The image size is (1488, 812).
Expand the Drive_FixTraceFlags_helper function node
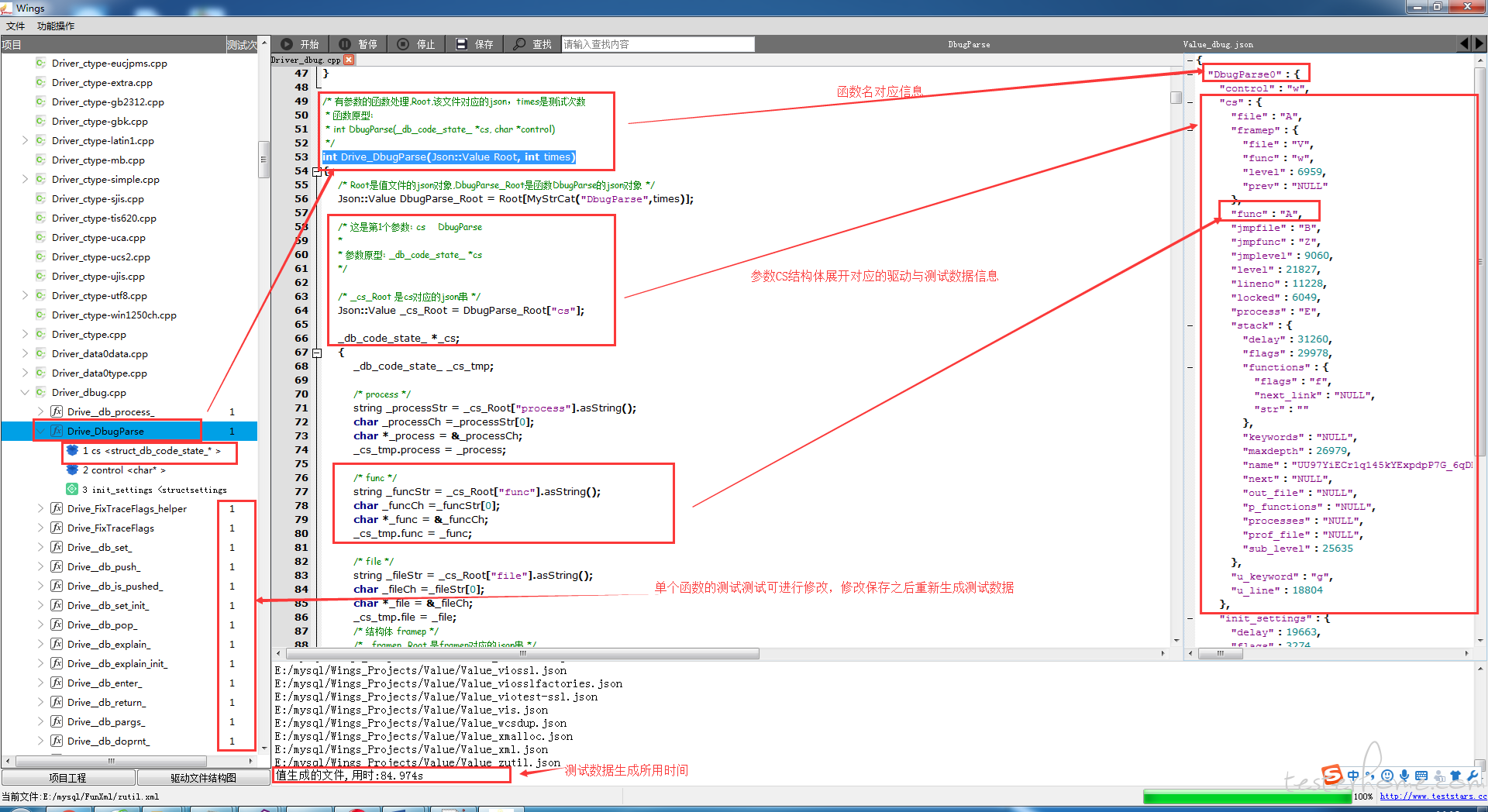(40, 508)
